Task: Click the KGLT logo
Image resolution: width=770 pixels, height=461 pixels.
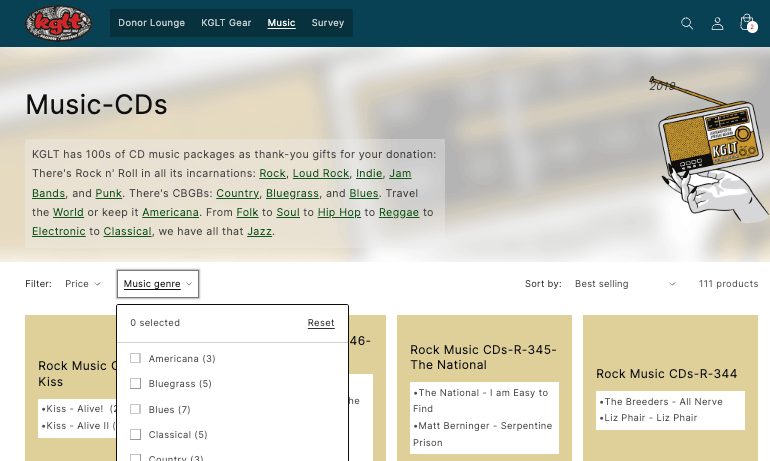Action: tap(58, 23)
